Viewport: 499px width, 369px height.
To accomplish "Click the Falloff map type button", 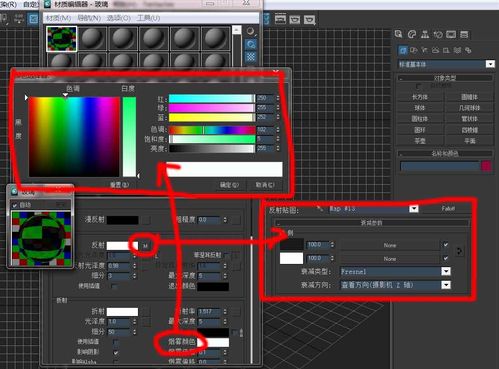I will click(x=448, y=209).
